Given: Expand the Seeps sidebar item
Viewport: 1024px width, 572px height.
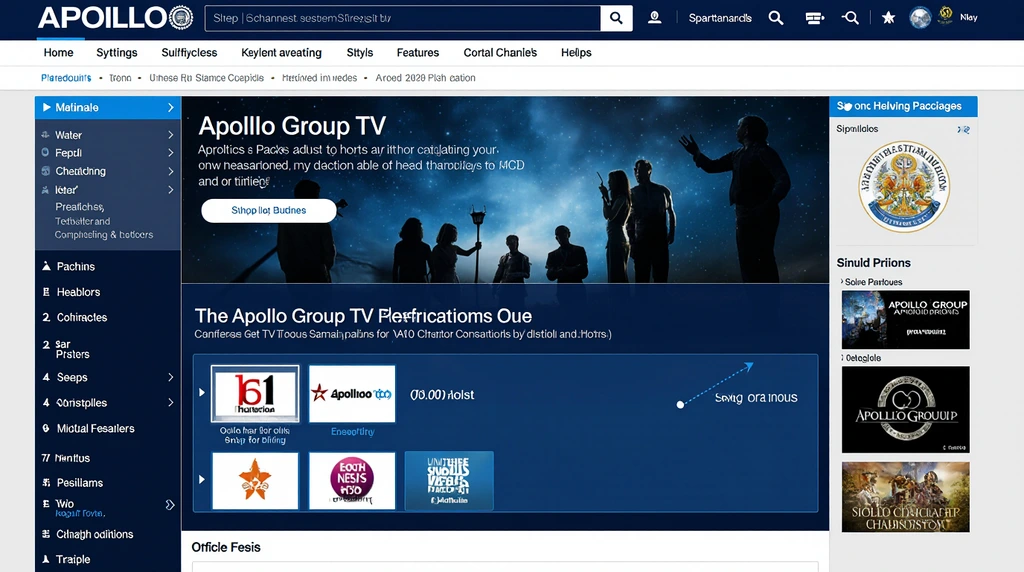Looking at the screenshot, I should click(x=170, y=377).
